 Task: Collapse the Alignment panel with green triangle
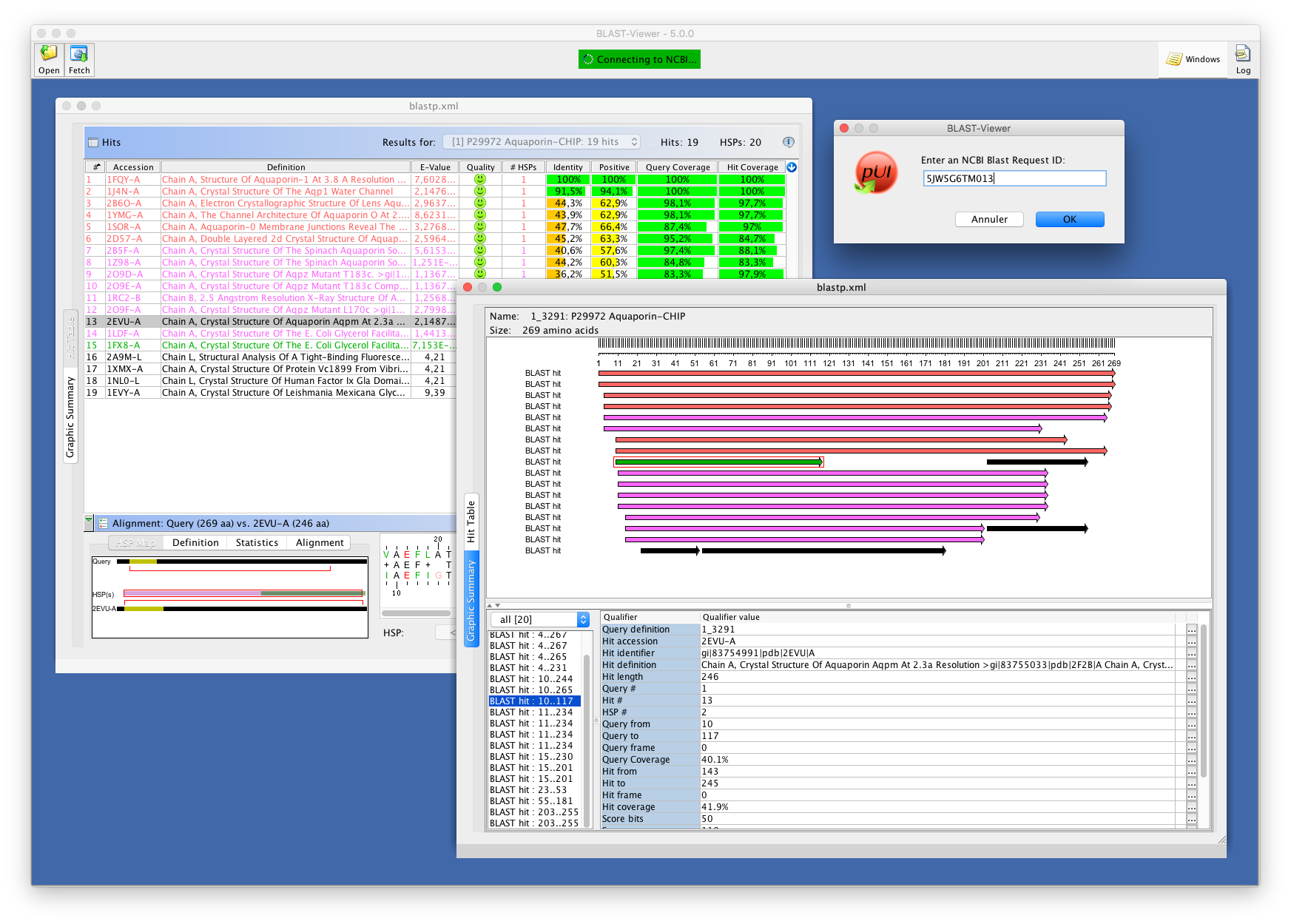89,521
